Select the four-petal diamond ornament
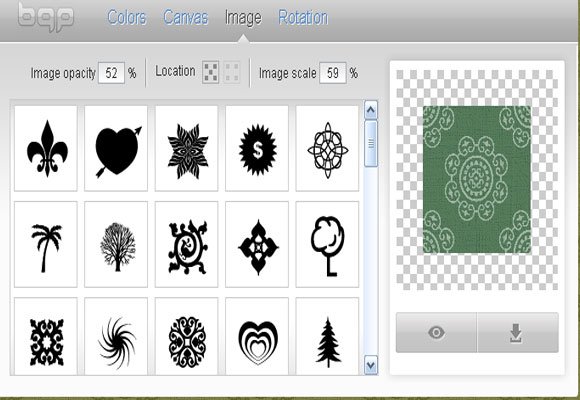The width and height of the screenshot is (580, 400). 257,244
